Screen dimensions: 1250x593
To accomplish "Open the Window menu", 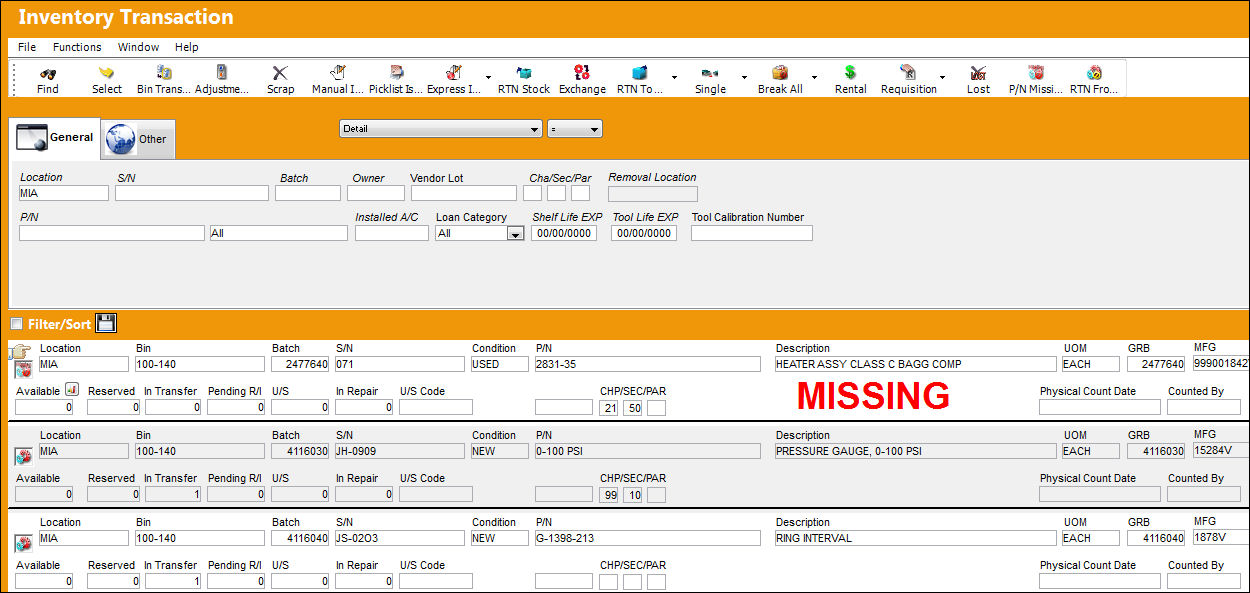I will coord(138,47).
